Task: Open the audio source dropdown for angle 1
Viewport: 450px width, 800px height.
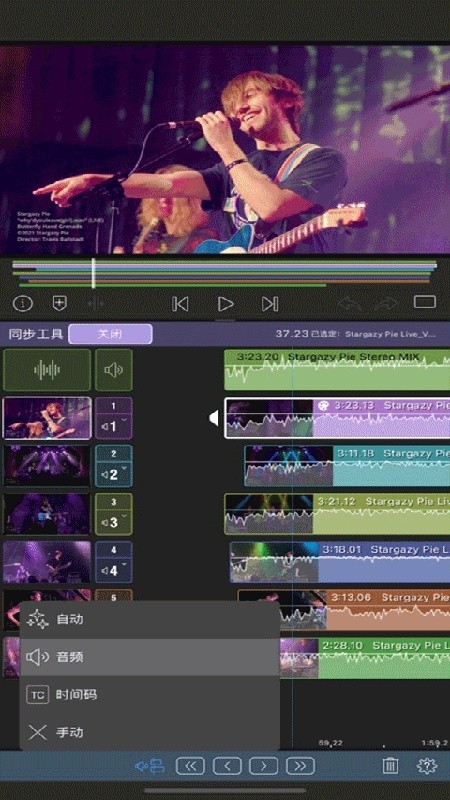Action: point(114,427)
